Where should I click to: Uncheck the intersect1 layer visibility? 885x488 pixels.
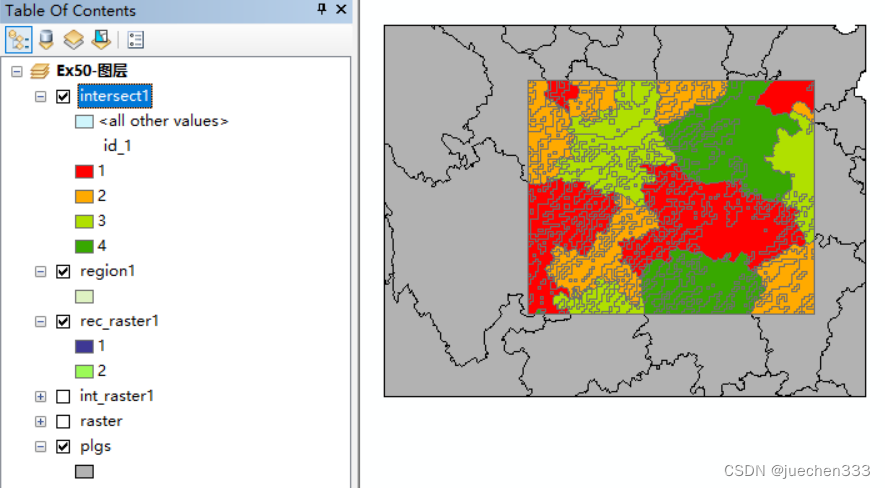[x=63, y=96]
